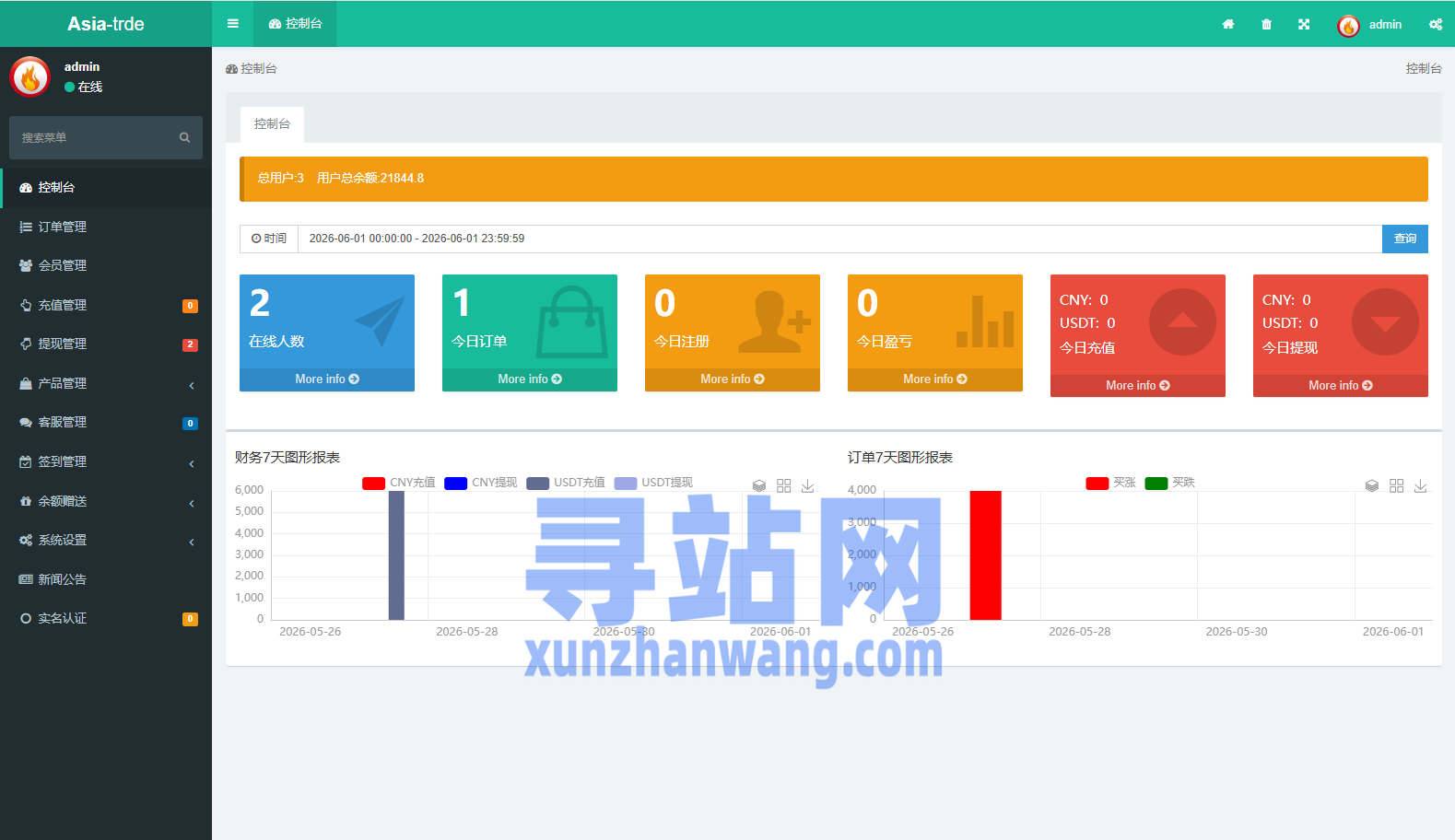Toggle fullscreen expand icon
The width and height of the screenshot is (1455, 840).
[x=1304, y=25]
